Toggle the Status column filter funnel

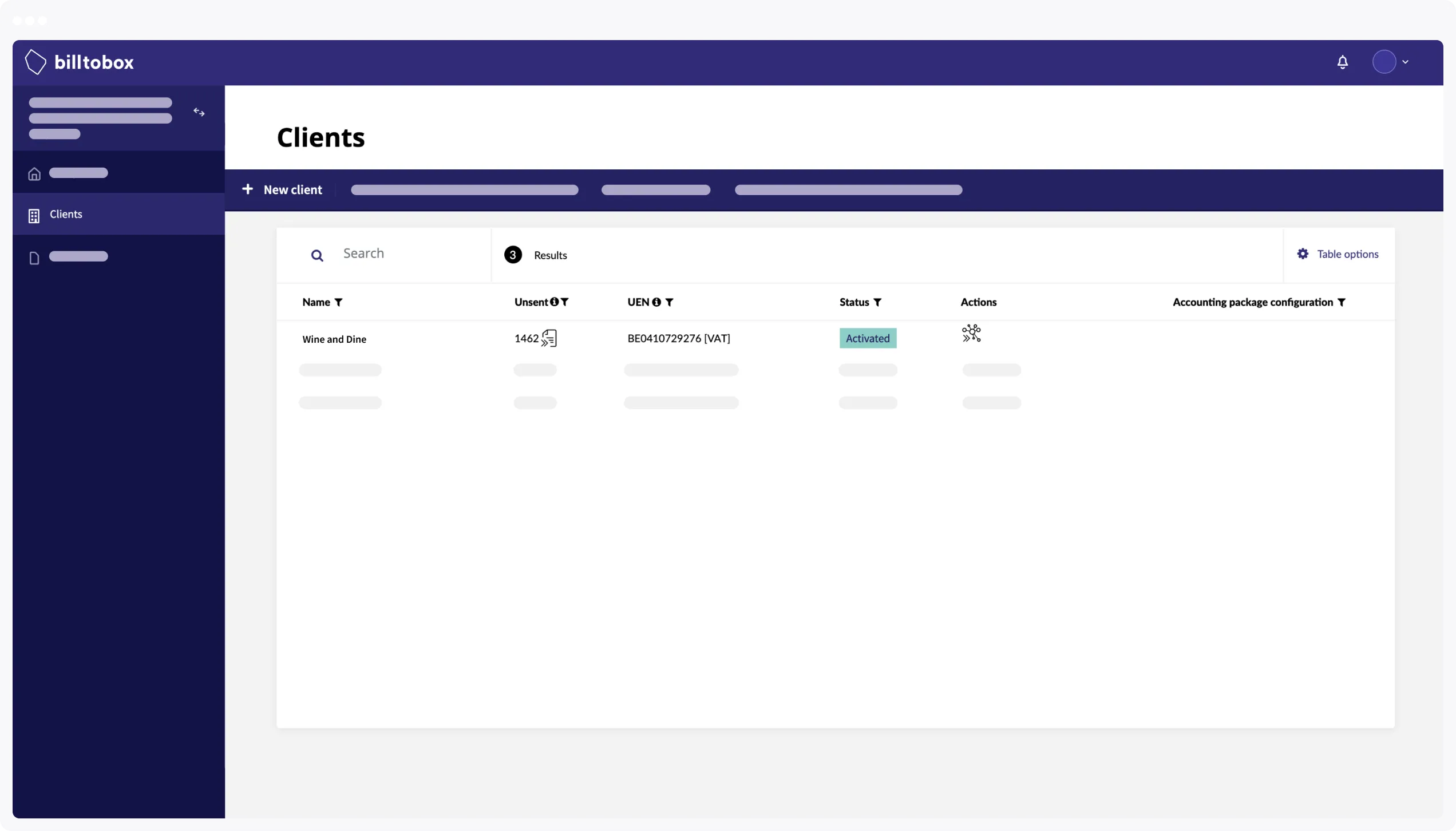(x=878, y=302)
